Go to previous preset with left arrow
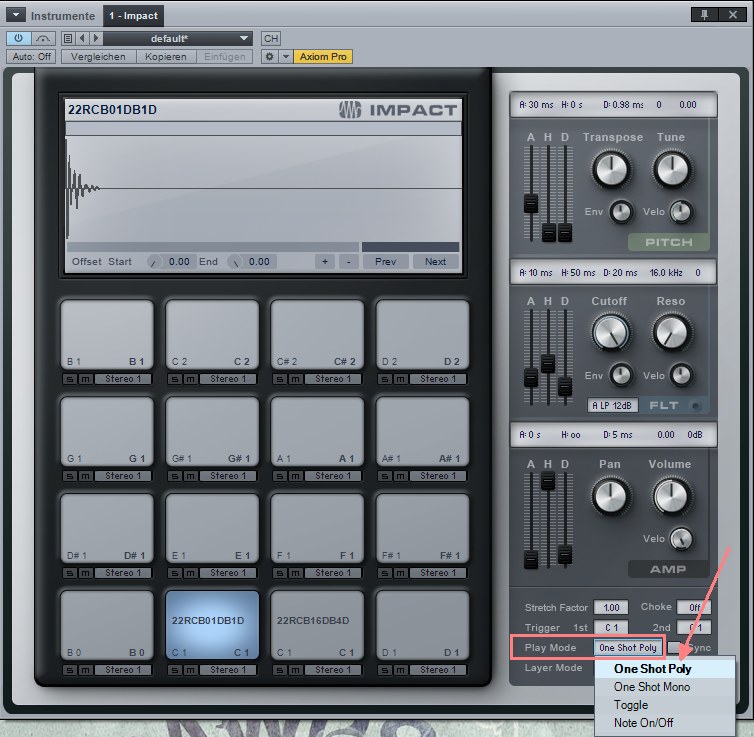This screenshot has width=754, height=737. (82, 38)
